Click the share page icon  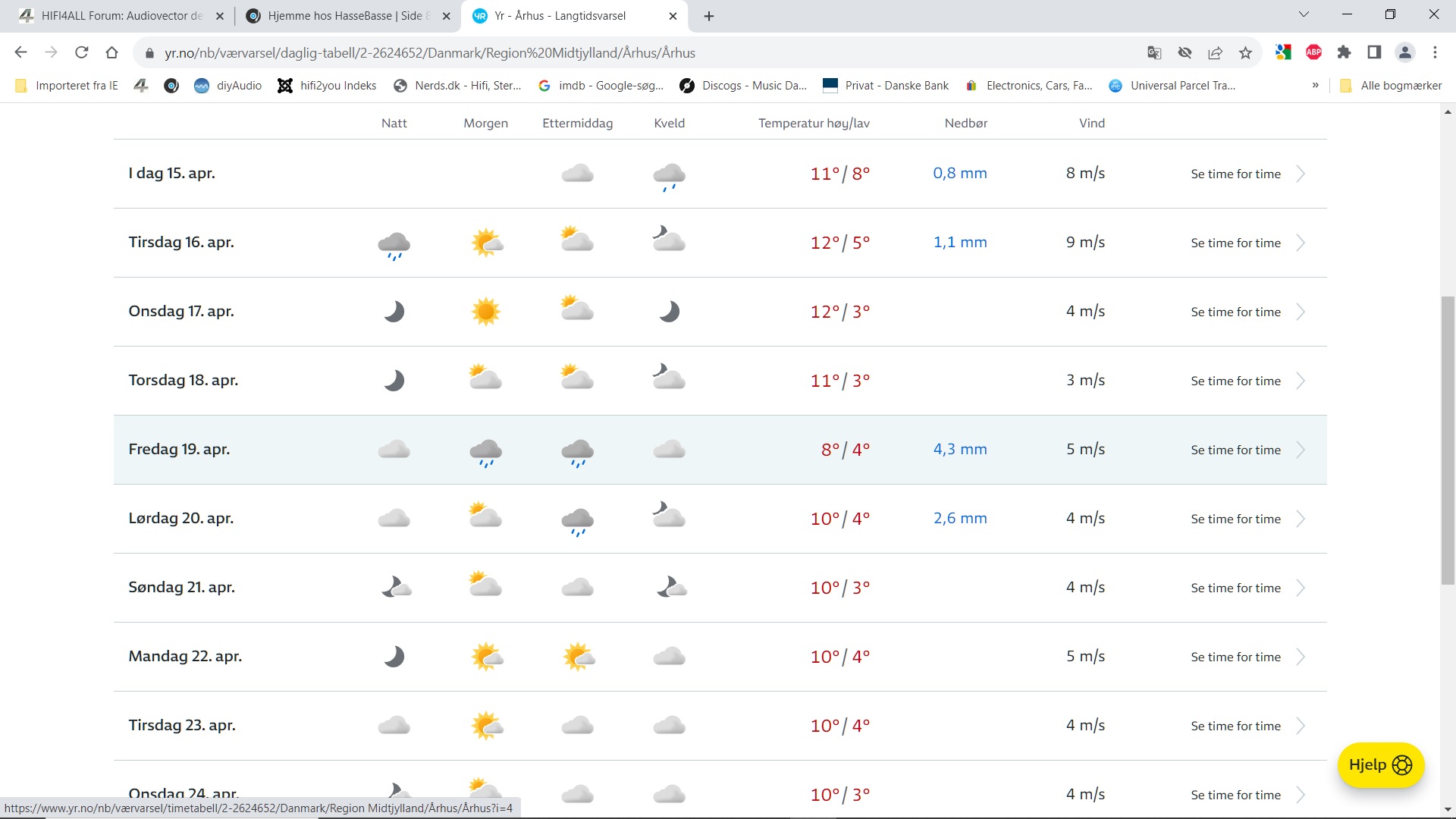tap(1215, 52)
